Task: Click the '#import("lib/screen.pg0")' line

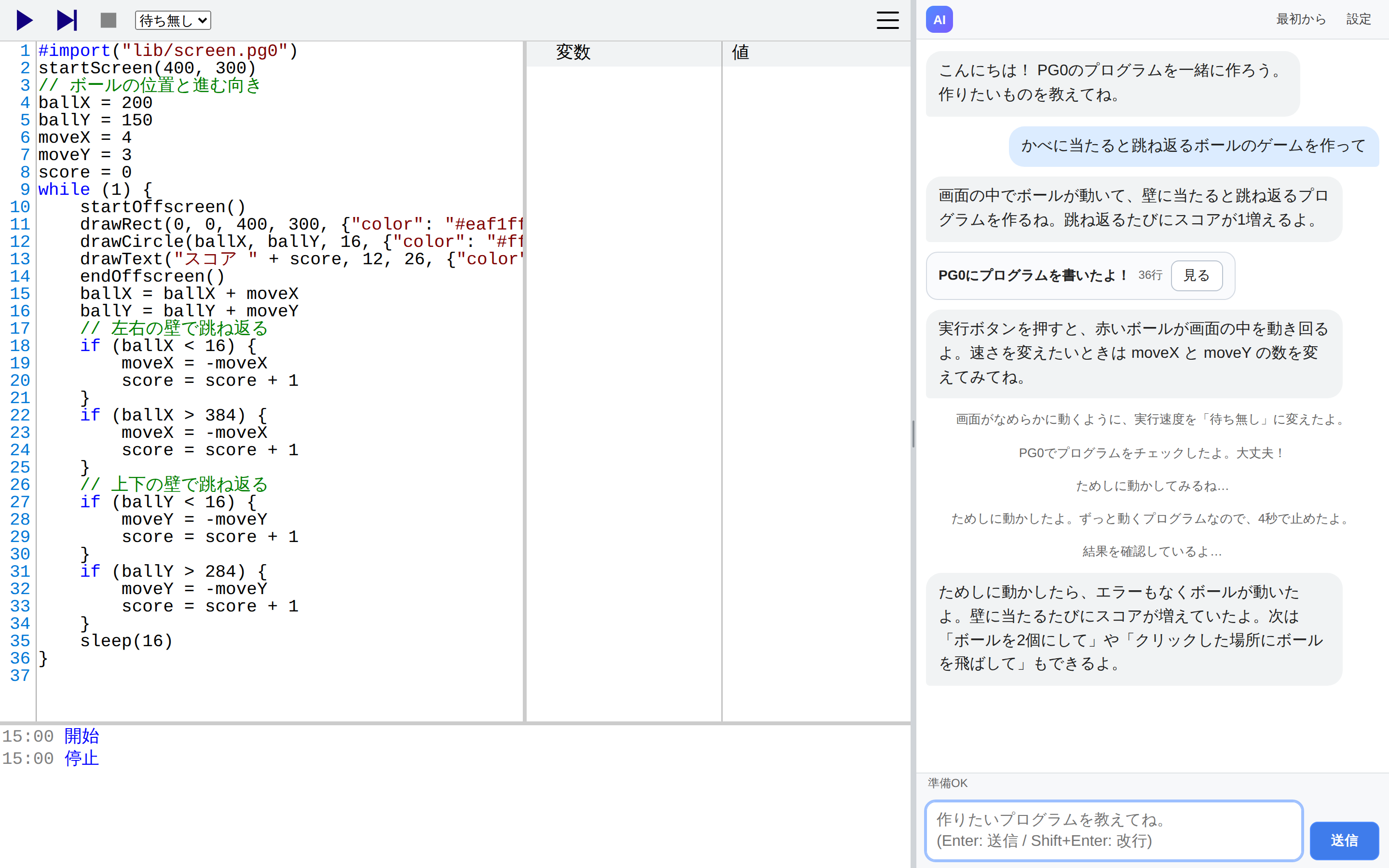Action: tap(168, 51)
